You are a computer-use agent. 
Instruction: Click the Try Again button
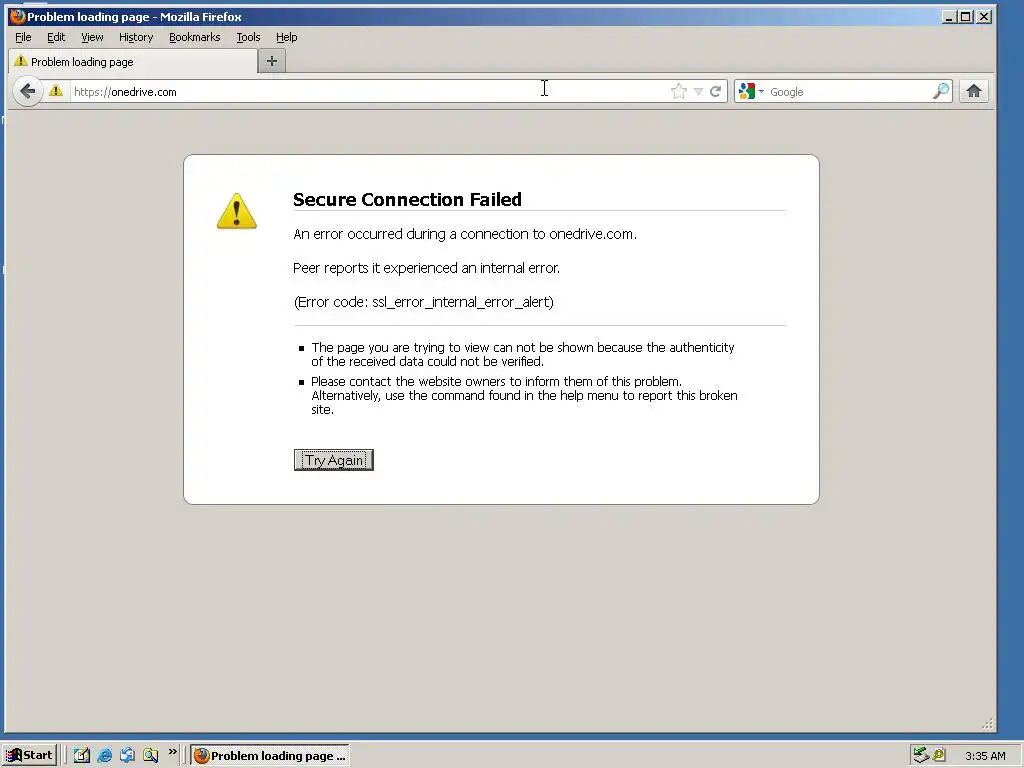[334, 460]
